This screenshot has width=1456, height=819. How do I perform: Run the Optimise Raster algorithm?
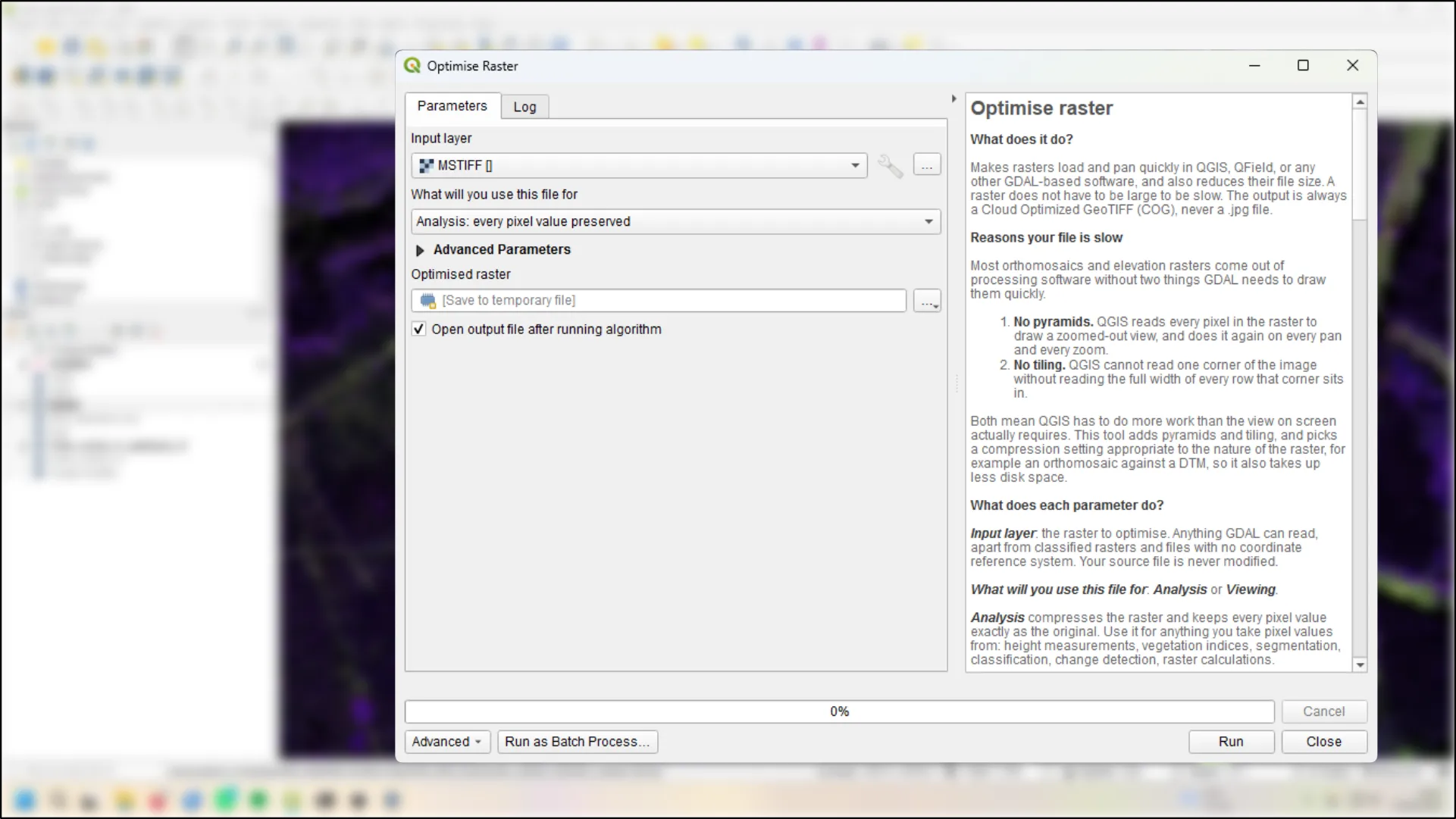coord(1231,742)
